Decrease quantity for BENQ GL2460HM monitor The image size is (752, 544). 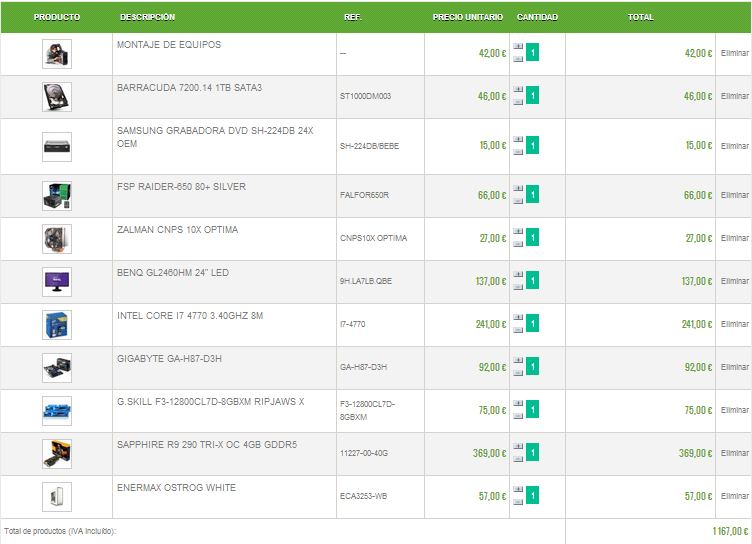[x=518, y=287]
